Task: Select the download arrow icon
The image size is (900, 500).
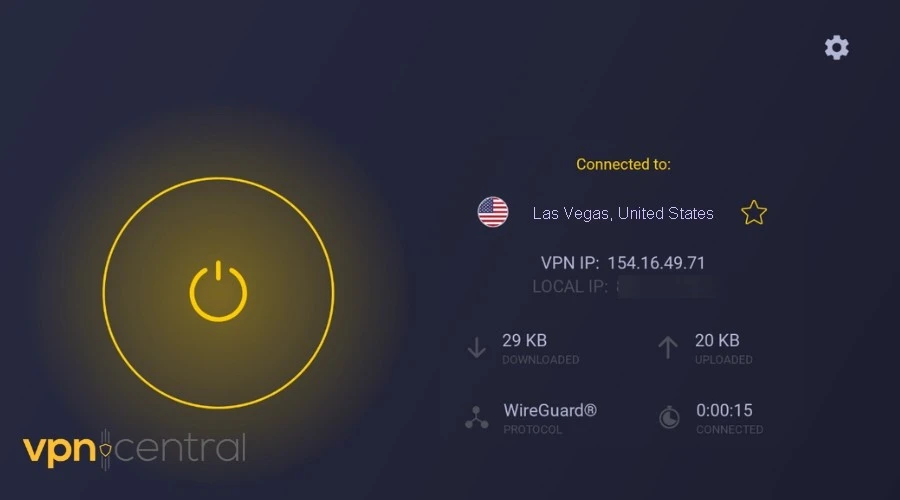Action: [476, 348]
